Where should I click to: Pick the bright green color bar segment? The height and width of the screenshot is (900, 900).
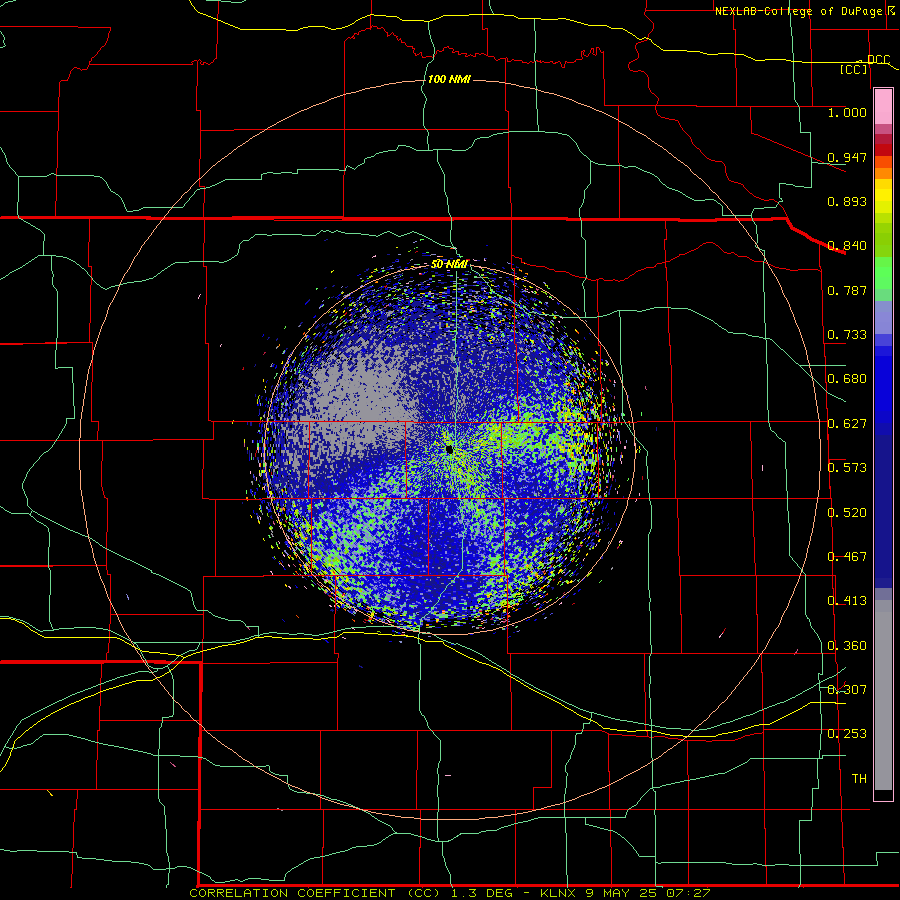pos(883,273)
